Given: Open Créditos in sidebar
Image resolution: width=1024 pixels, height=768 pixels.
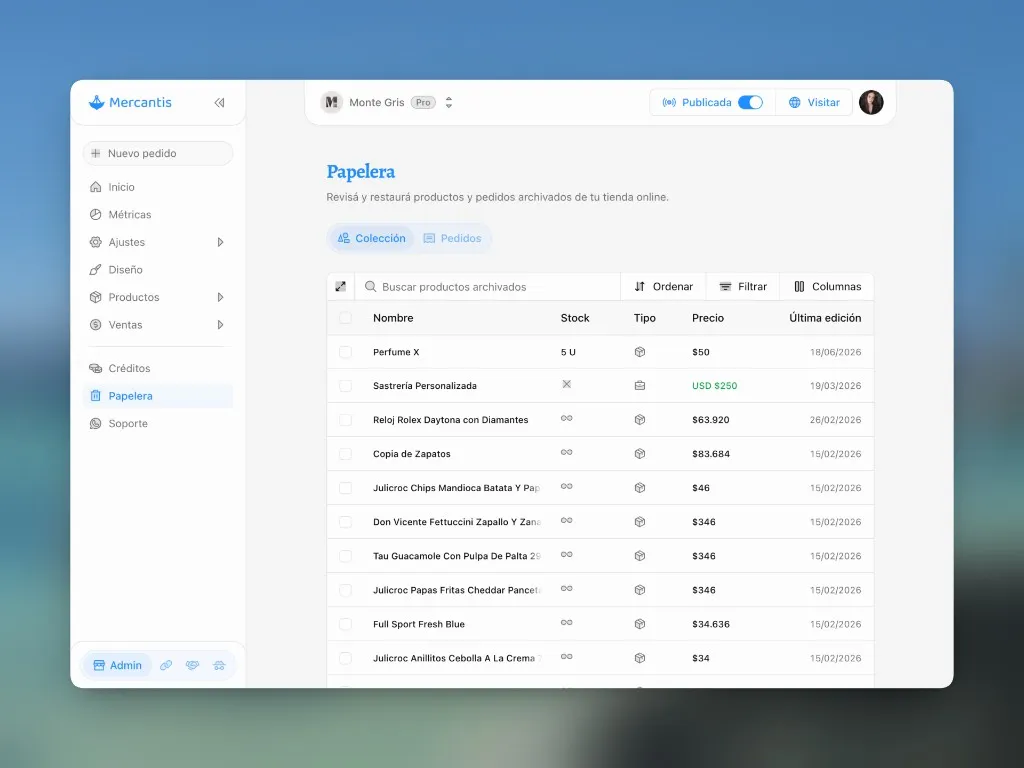Looking at the screenshot, I should coord(158,368).
